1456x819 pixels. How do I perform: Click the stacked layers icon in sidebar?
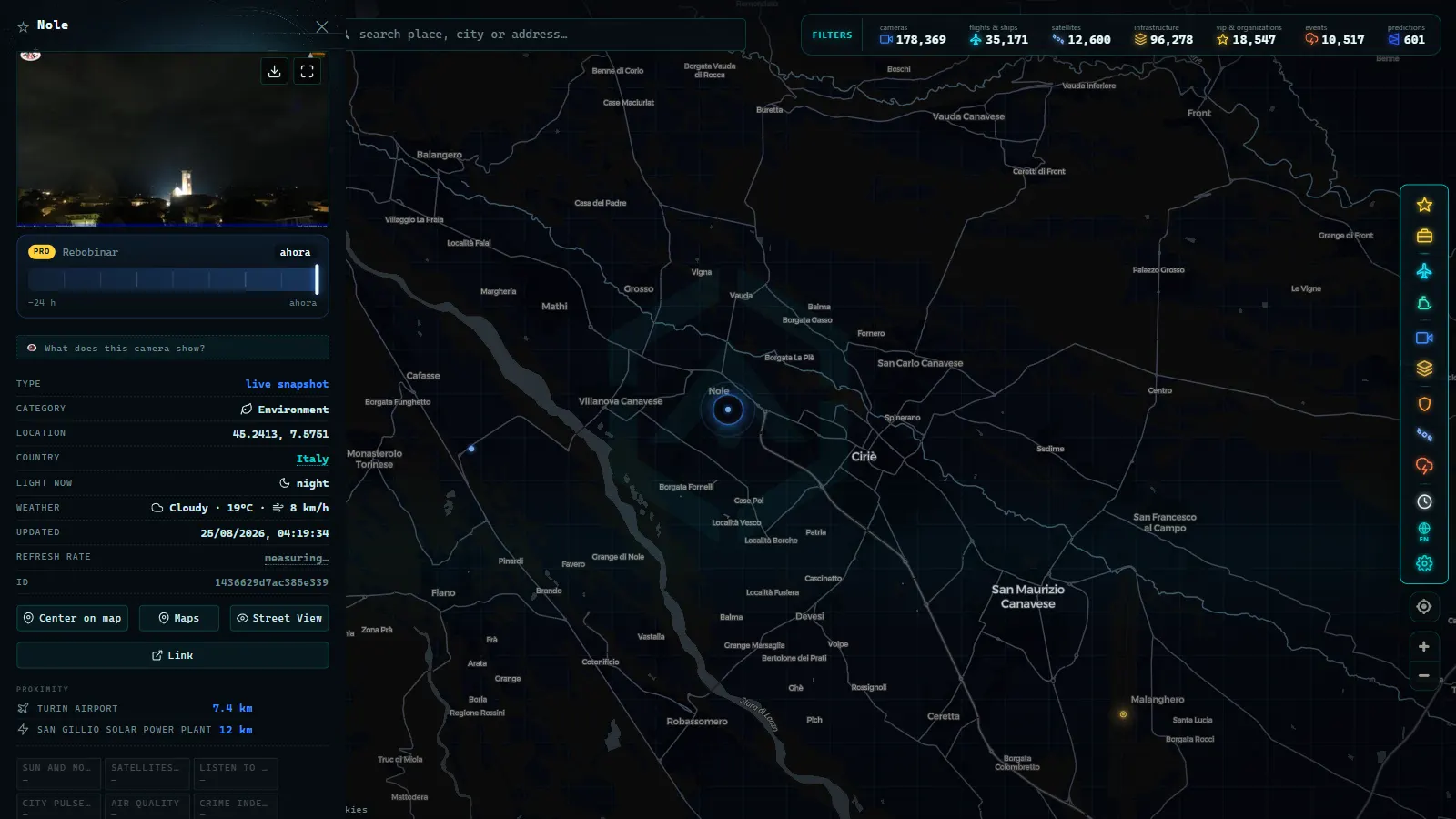coord(1424,369)
